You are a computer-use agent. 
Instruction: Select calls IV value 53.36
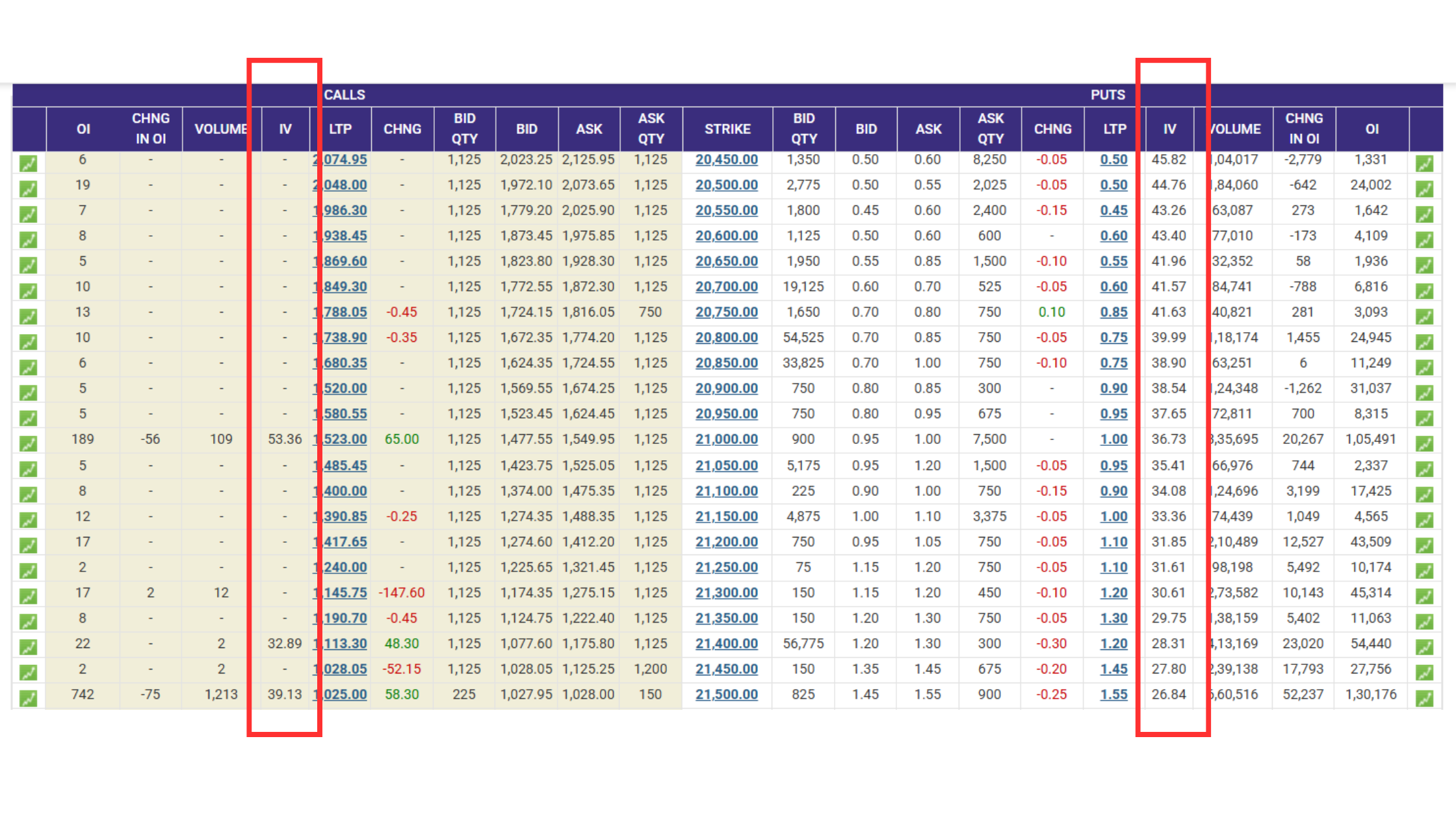pos(285,439)
